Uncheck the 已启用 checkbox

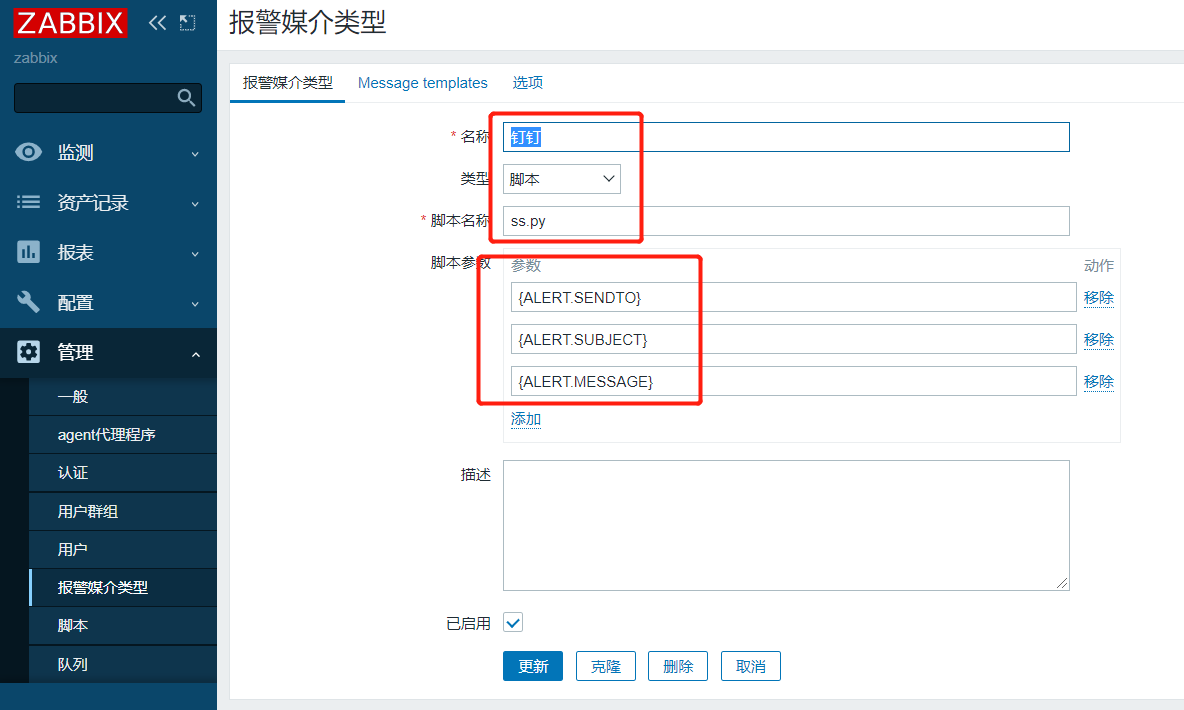(x=513, y=622)
